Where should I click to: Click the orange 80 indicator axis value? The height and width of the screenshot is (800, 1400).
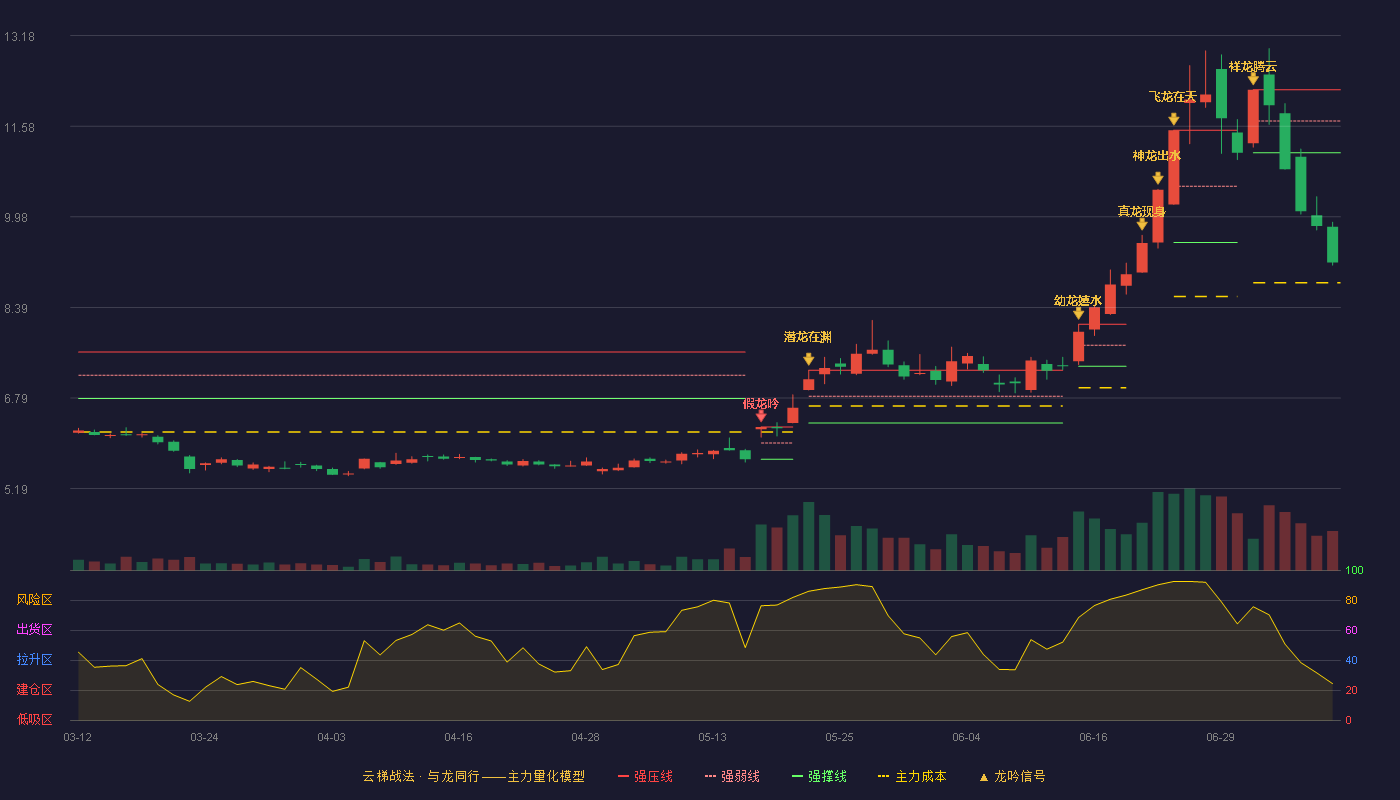pos(1351,600)
